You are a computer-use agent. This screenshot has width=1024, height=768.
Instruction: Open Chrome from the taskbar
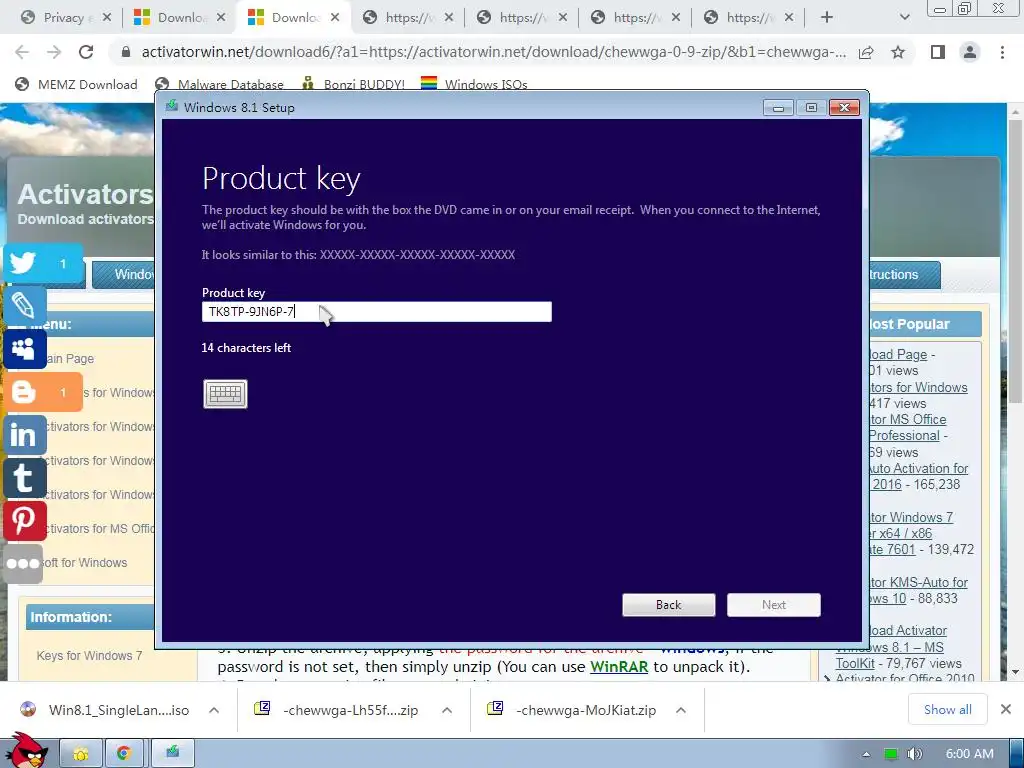(124, 754)
